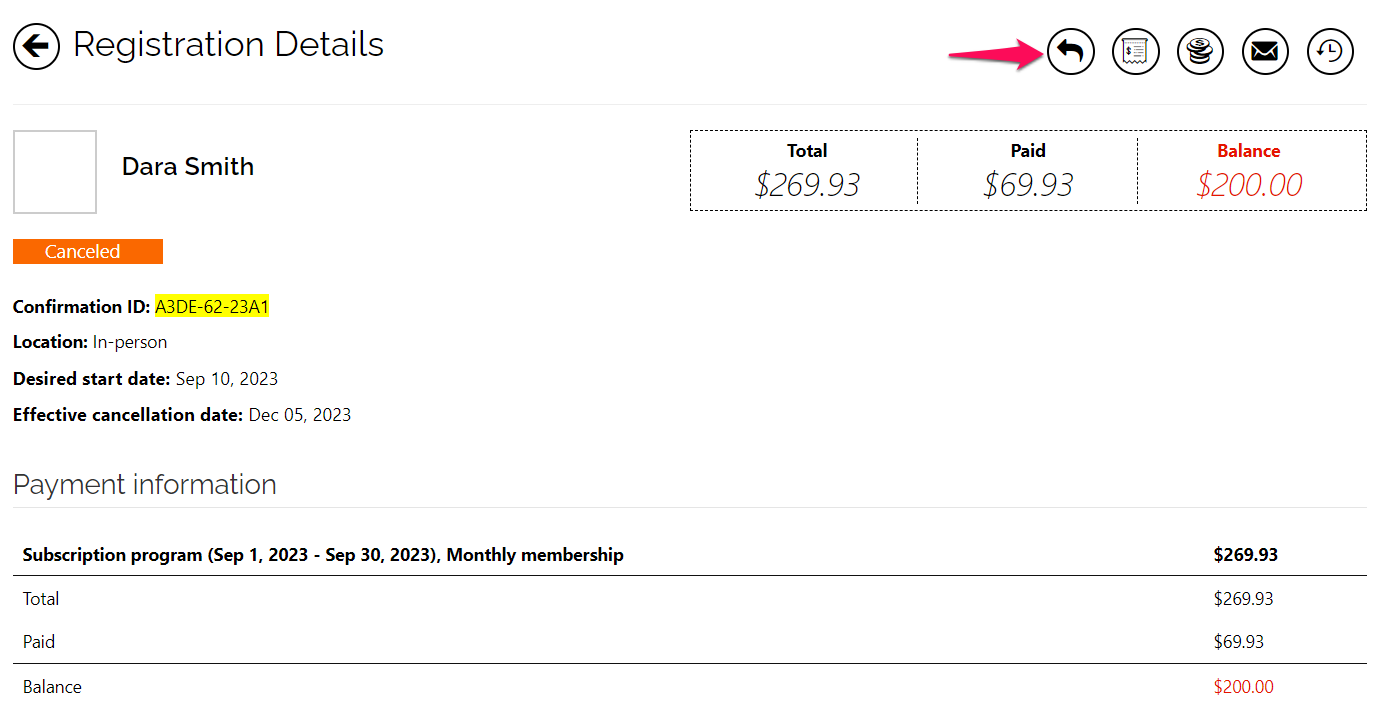
Task: Open the history clock icon
Action: click(1330, 51)
